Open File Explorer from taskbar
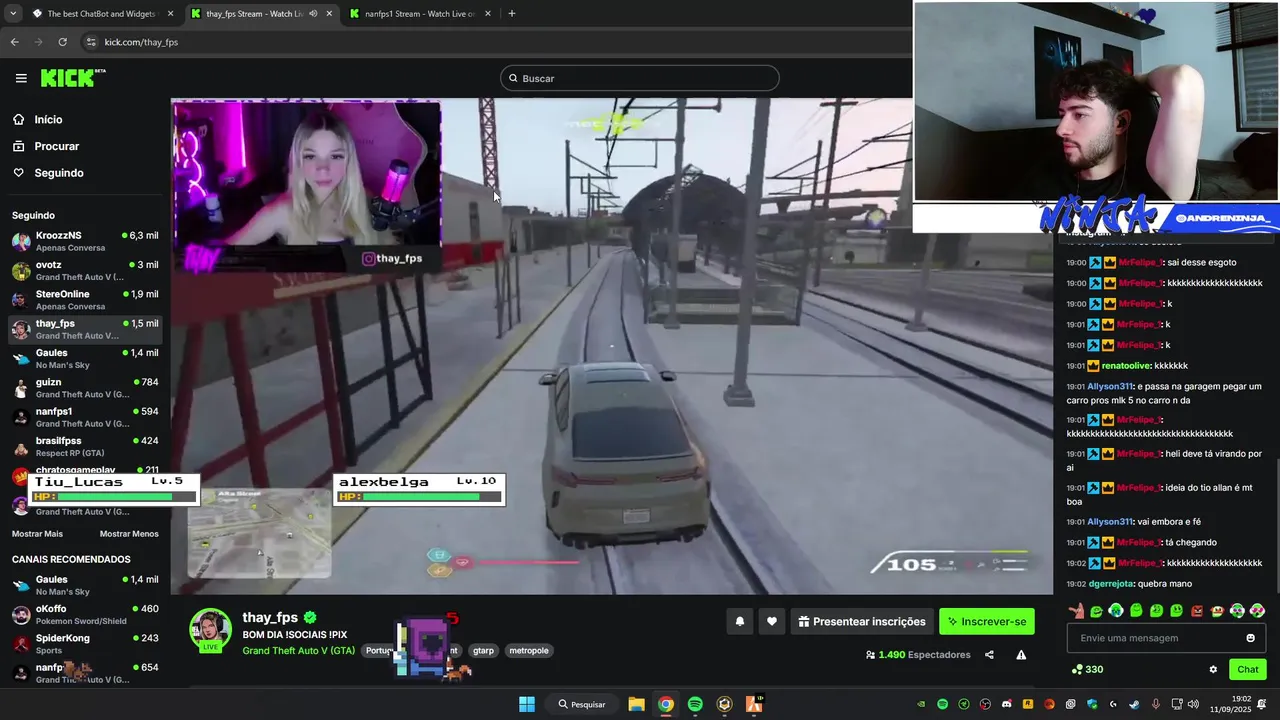The image size is (1280, 720). point(636,704)
